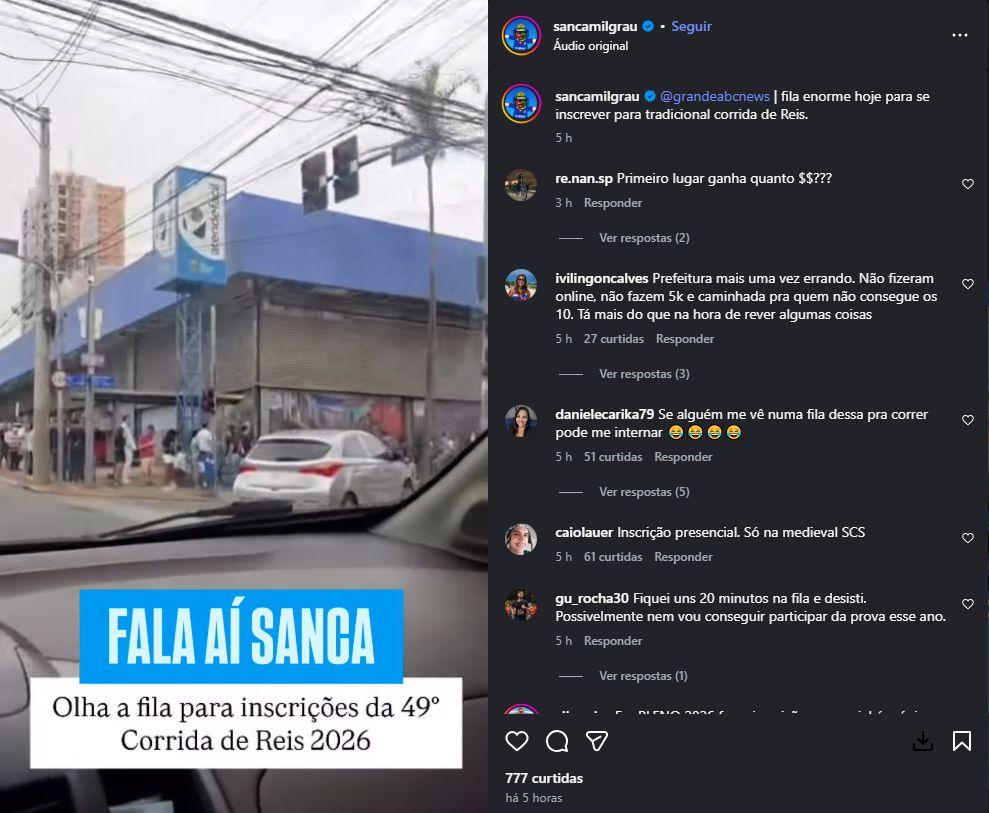Download the video with the download icon
The width and height of the screenshot is (989, 813).
tap(923, 741)
